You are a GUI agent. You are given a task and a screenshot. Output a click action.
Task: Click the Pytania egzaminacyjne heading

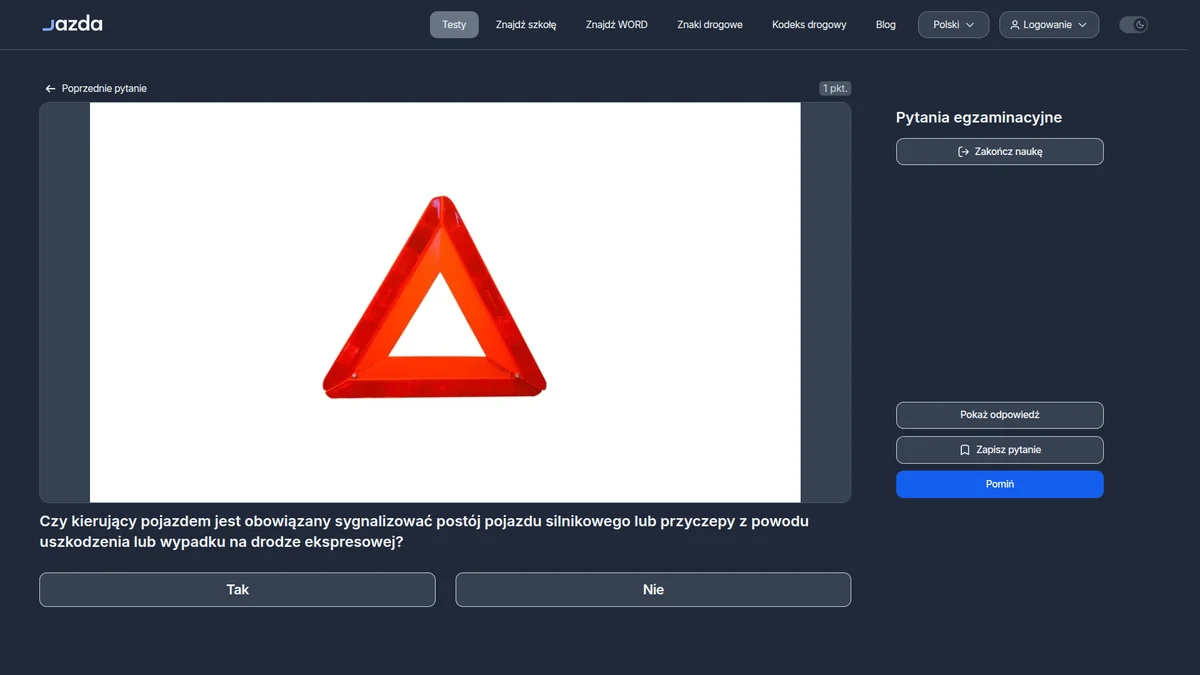point(979,118)
